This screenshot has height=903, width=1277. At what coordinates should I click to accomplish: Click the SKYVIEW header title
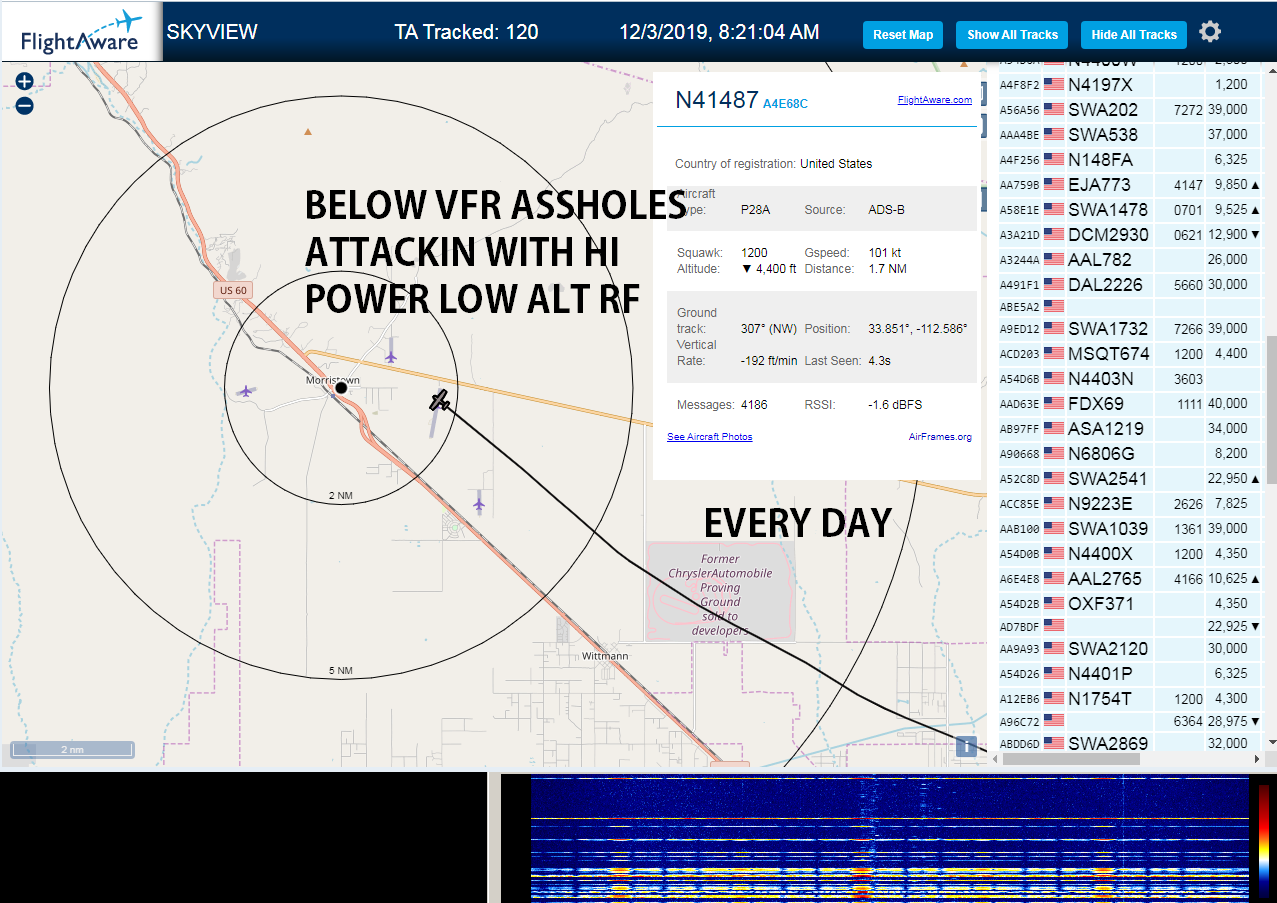[x=212, y=32]
